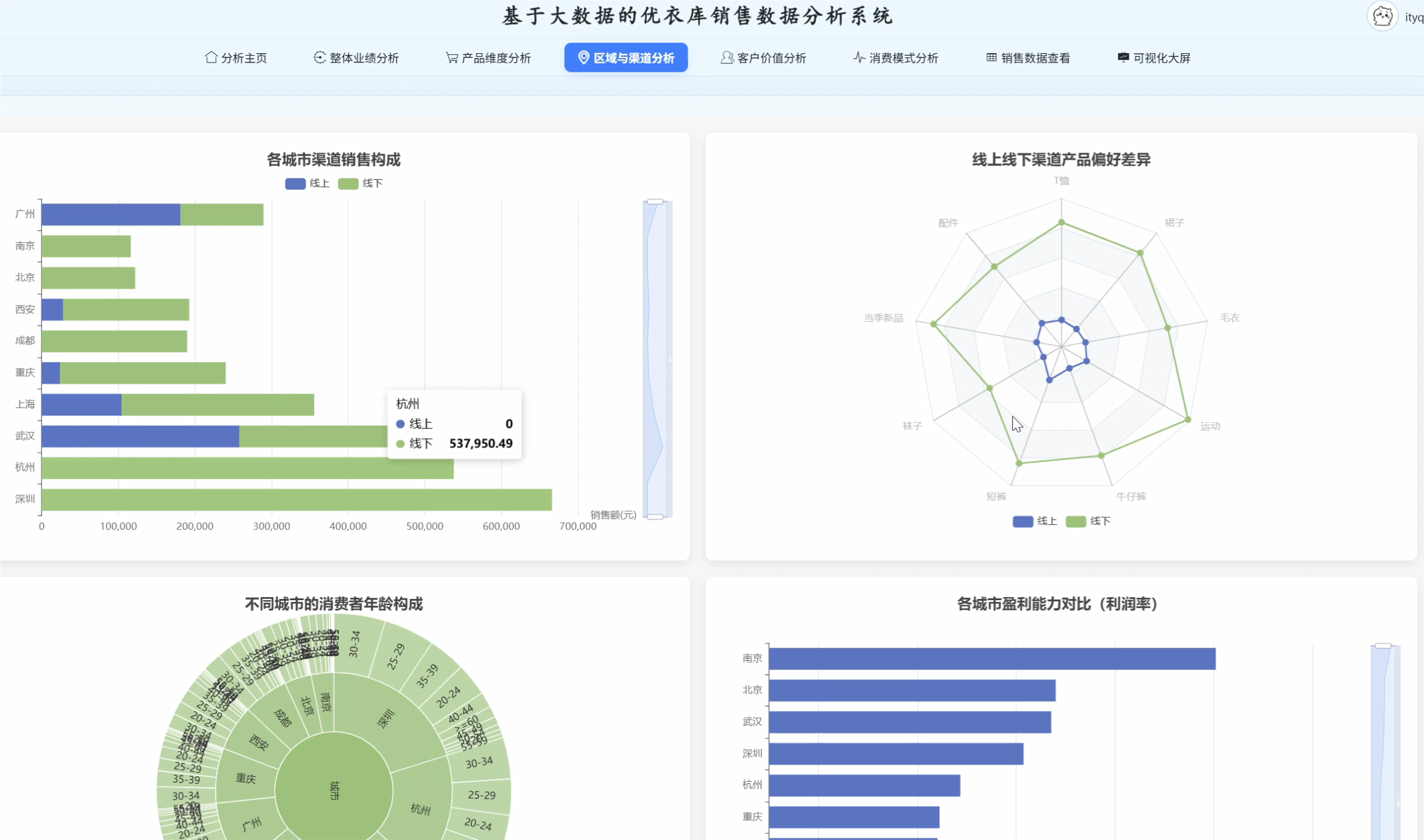
Task: Select 客户价值分析 tab
Action: tap(764, 57)
